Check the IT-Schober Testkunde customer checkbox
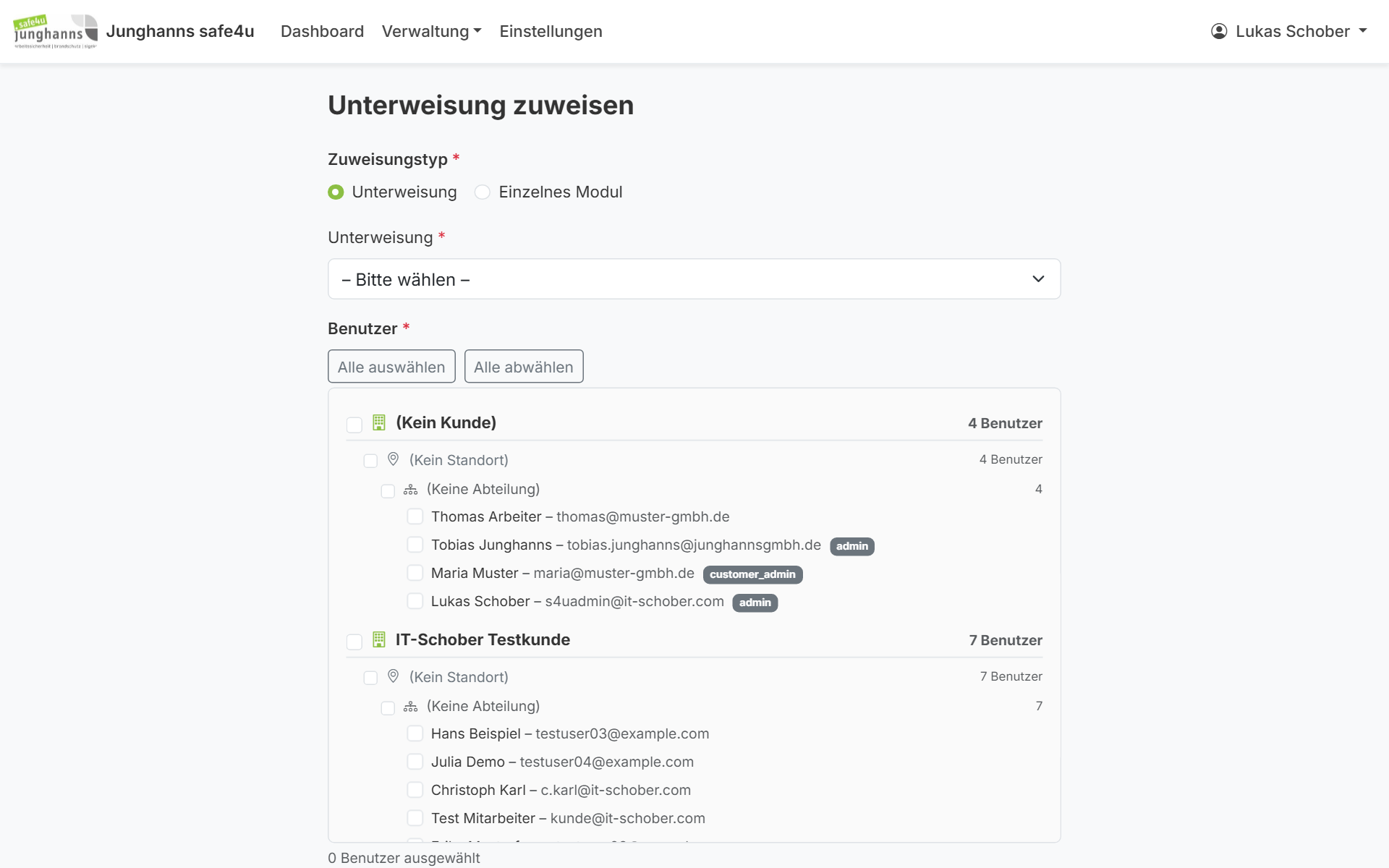 tap(354, 642)
